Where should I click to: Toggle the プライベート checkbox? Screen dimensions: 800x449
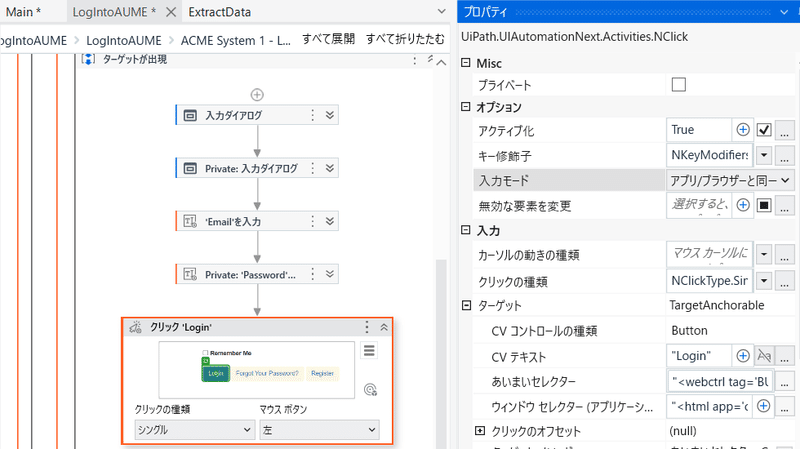tap(679, 84)
